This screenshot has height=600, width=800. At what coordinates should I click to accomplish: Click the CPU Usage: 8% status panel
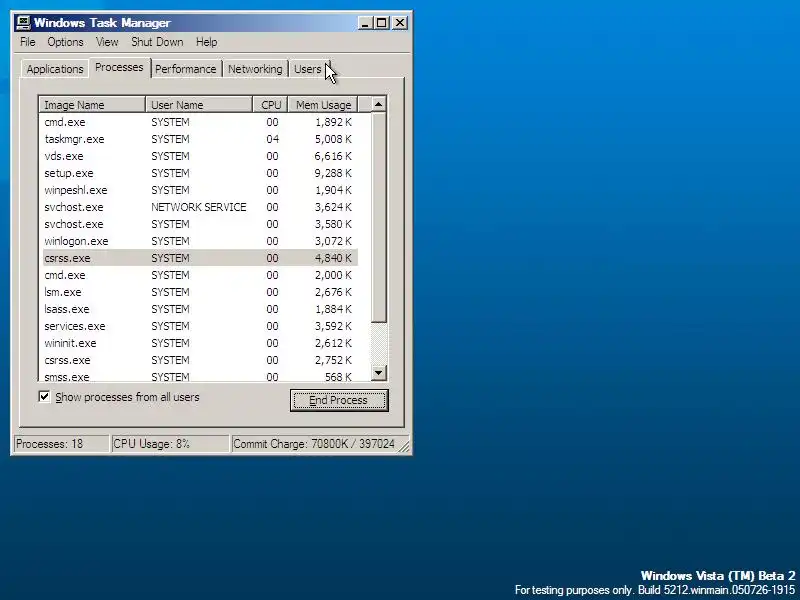point(170,444)
